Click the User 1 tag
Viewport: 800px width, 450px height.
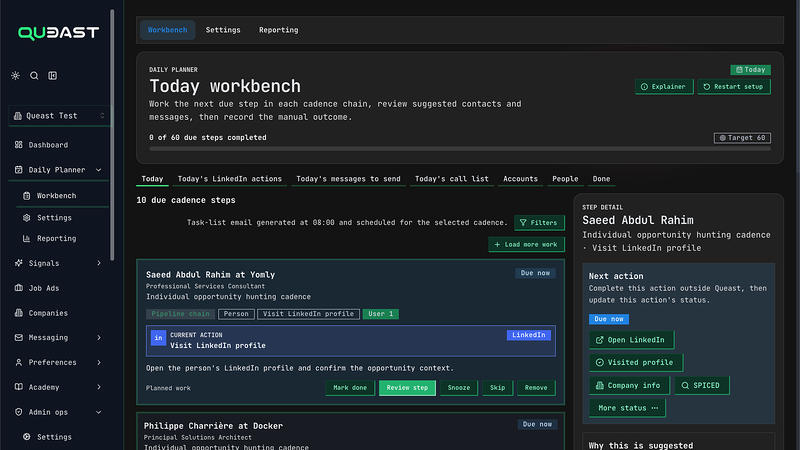pyautogui.click(x=381, y=314)
